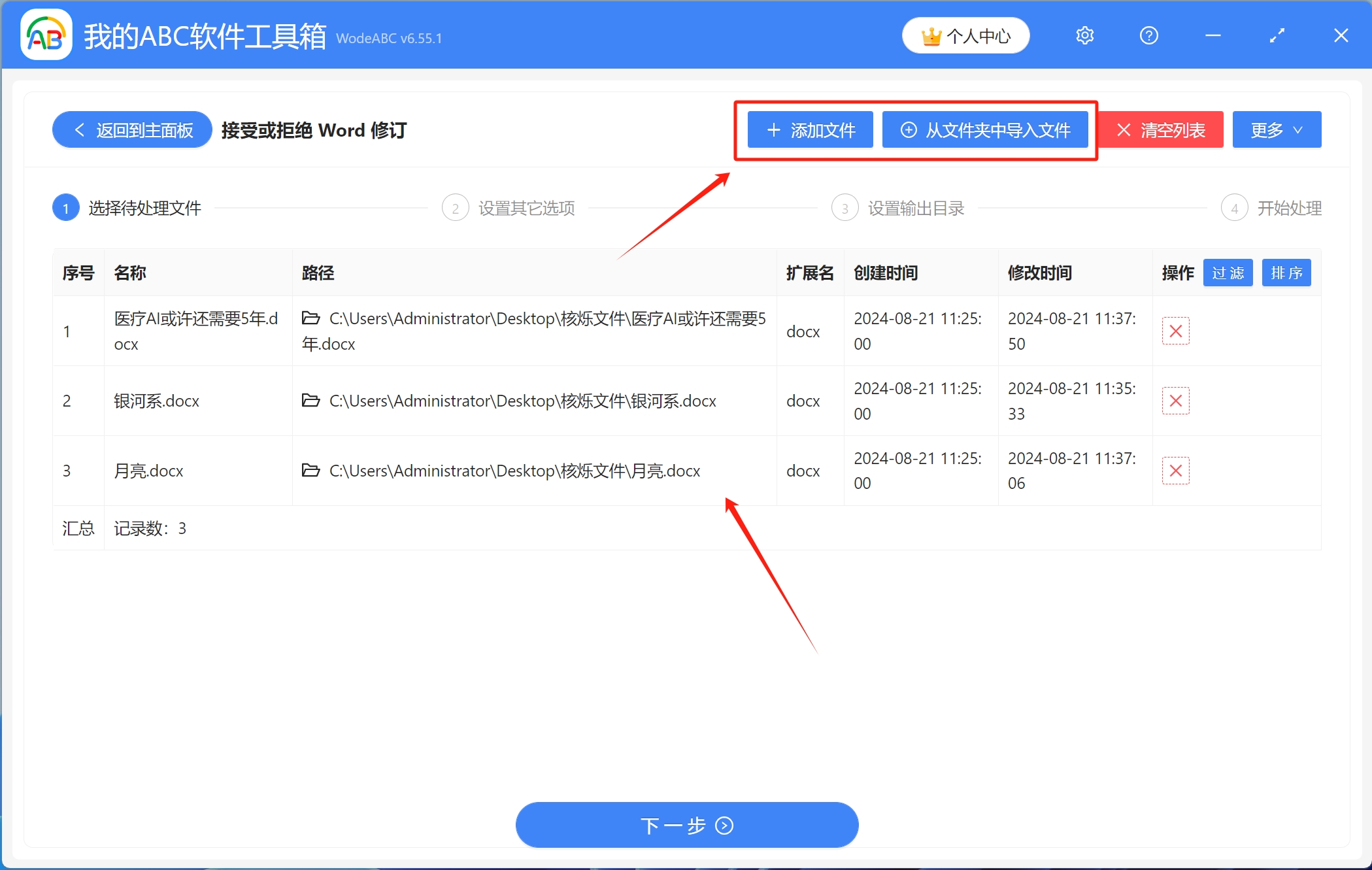
Task: Click the AB toolbox logo icon
Action: tap(46, 35)
